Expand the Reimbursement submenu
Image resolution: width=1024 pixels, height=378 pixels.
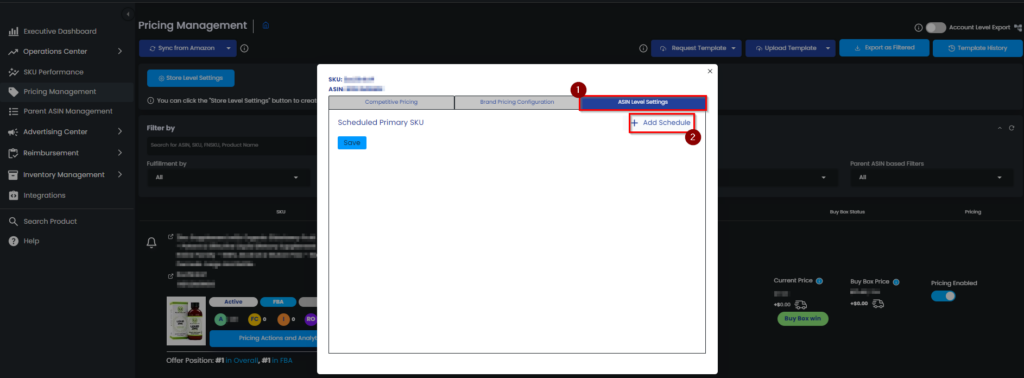click(120, 153)
